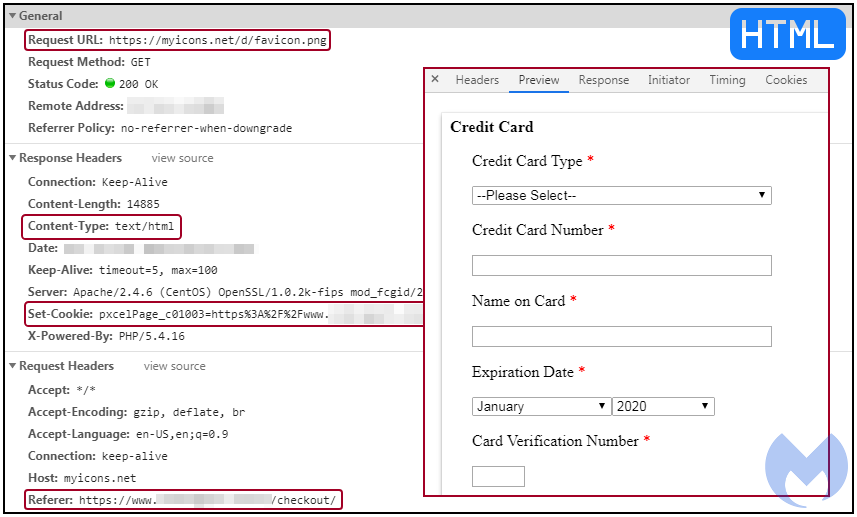Click view source beside Response Headers
The image size is (857, 517).
pos(182,158)
